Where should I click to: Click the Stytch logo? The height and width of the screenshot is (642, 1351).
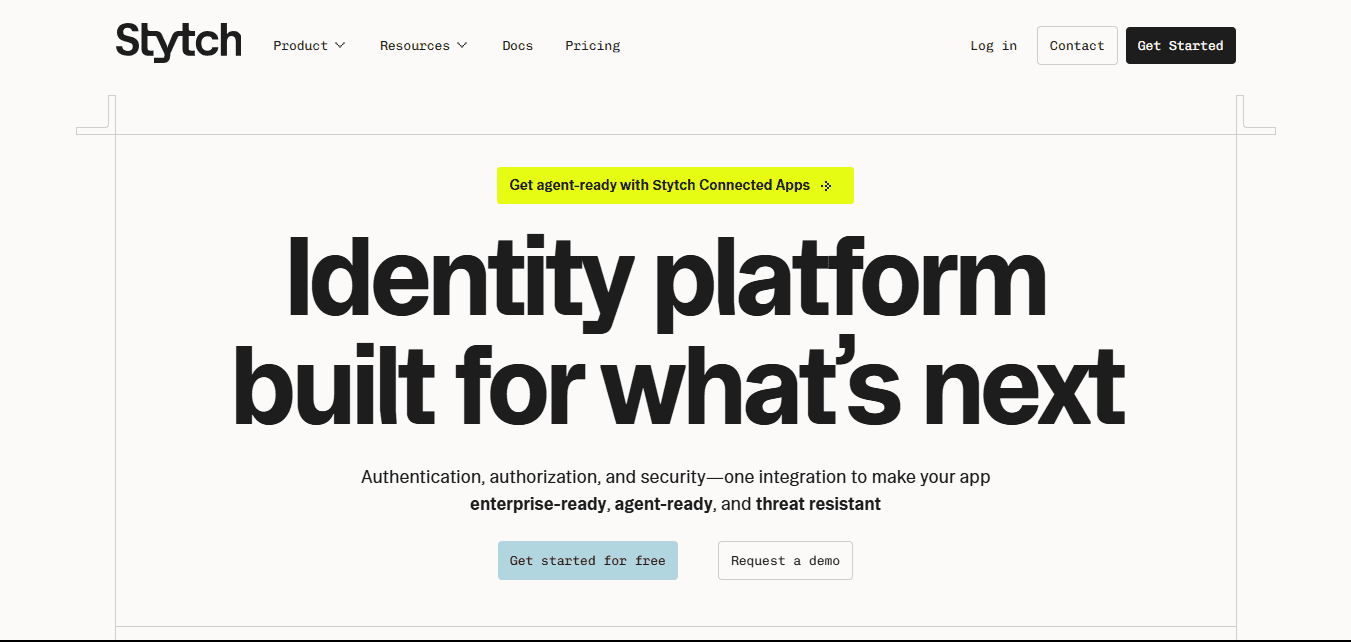(x=178, y=42)
